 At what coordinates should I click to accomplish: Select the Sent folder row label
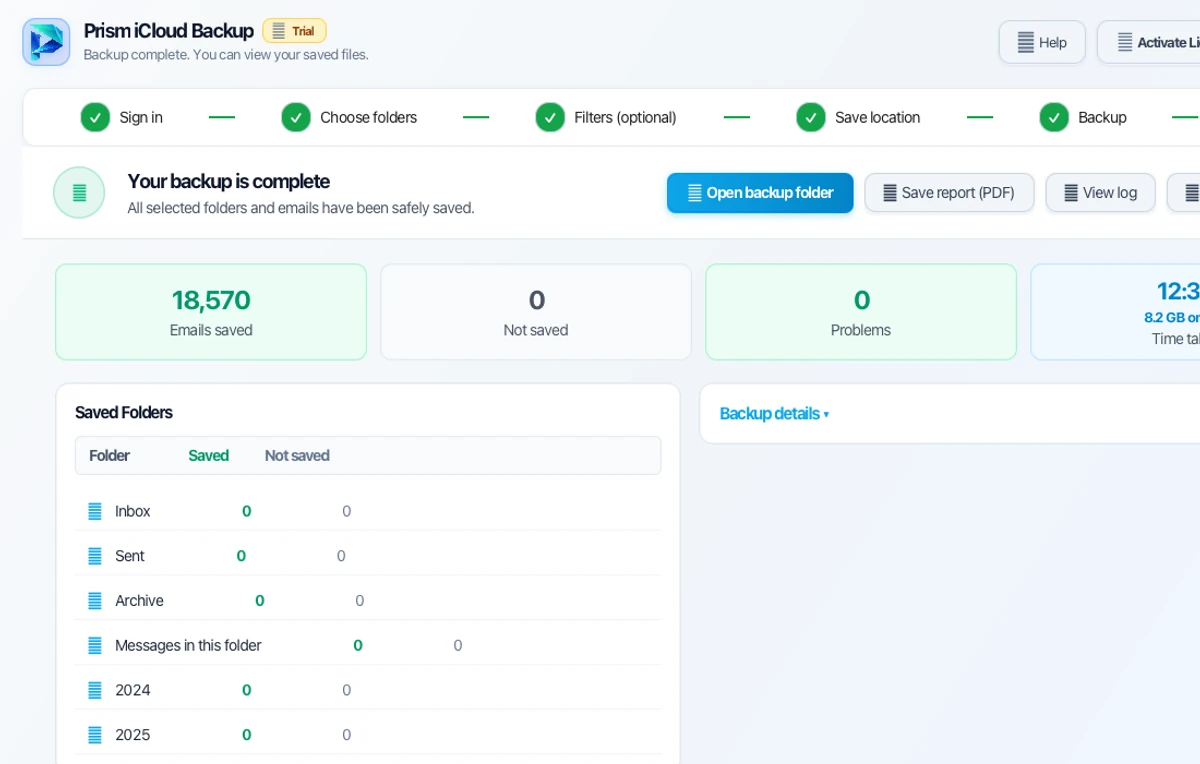click(130, 556)
